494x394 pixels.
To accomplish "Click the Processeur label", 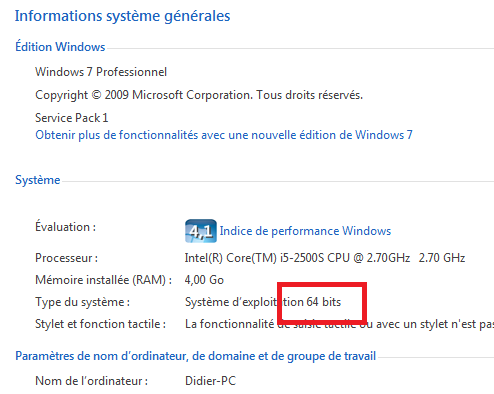I will pyautogui.click(x=66, y=258).
